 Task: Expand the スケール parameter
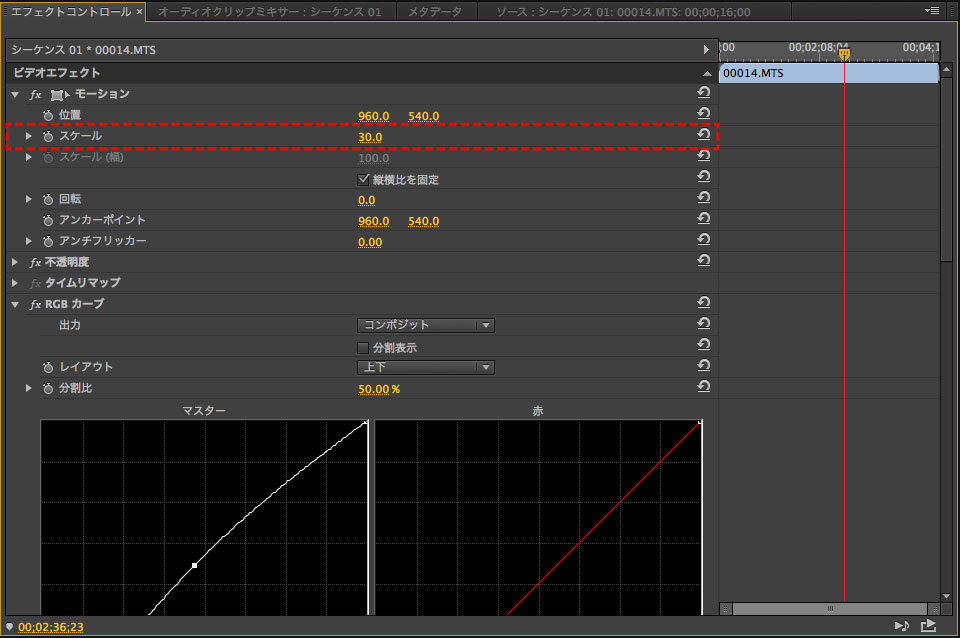click(28, 136)
